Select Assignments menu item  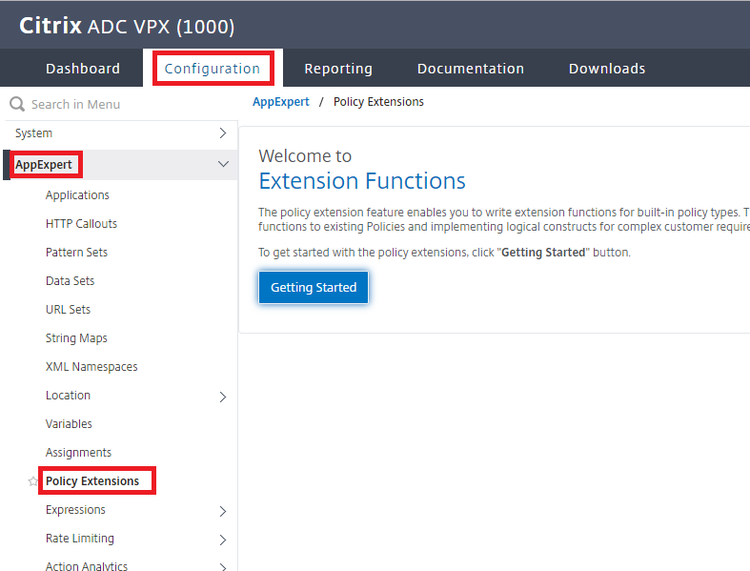78,452
